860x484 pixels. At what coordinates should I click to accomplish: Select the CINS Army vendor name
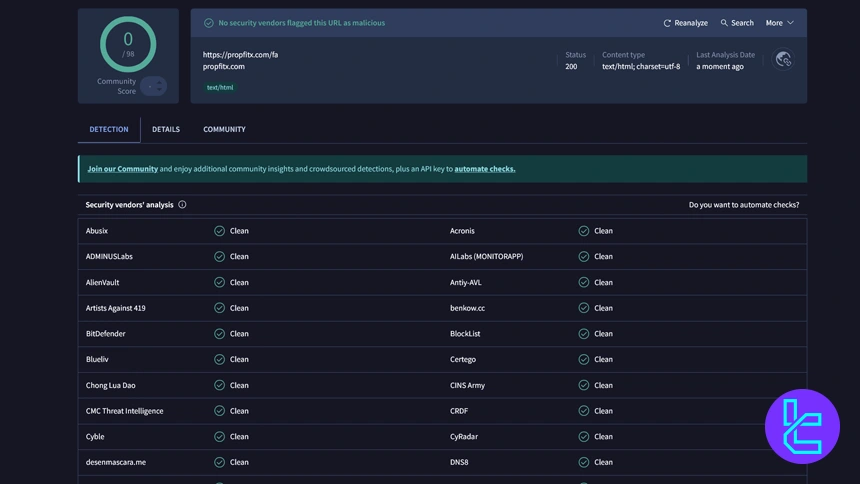pos(467,385)
